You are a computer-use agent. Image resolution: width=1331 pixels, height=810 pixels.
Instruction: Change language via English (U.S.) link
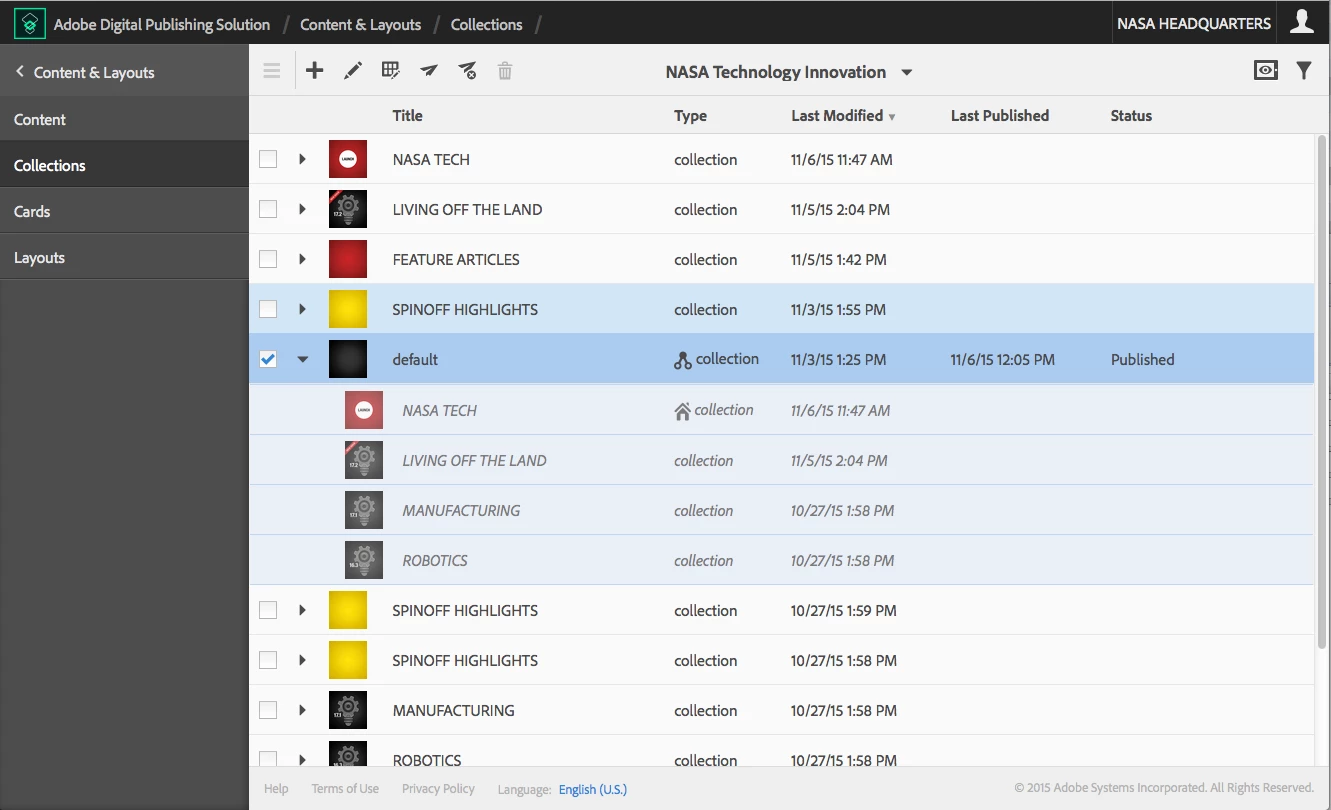(x=593, y=789)
